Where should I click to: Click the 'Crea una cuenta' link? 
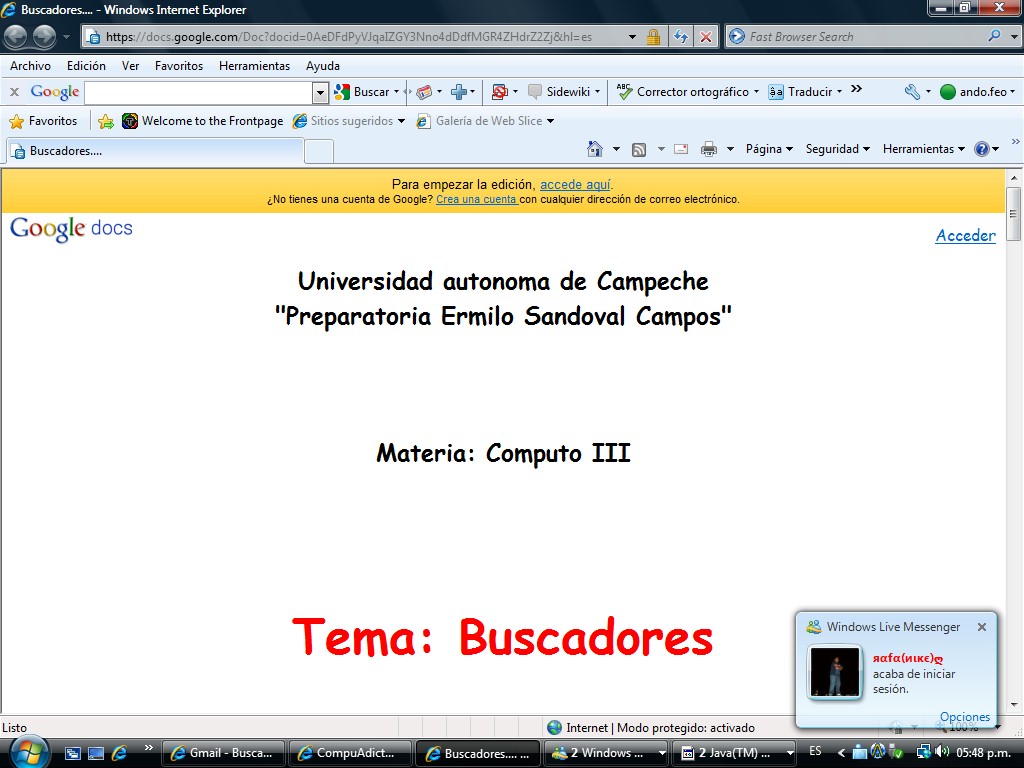click(476, 199)
